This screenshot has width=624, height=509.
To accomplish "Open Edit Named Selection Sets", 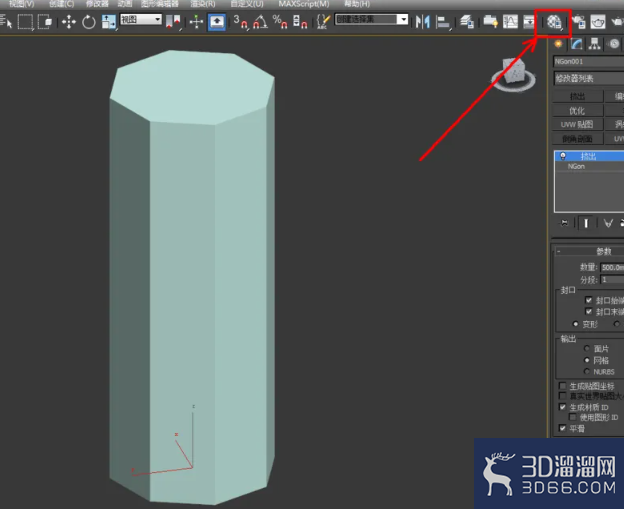I will click(x=323, y=21).
